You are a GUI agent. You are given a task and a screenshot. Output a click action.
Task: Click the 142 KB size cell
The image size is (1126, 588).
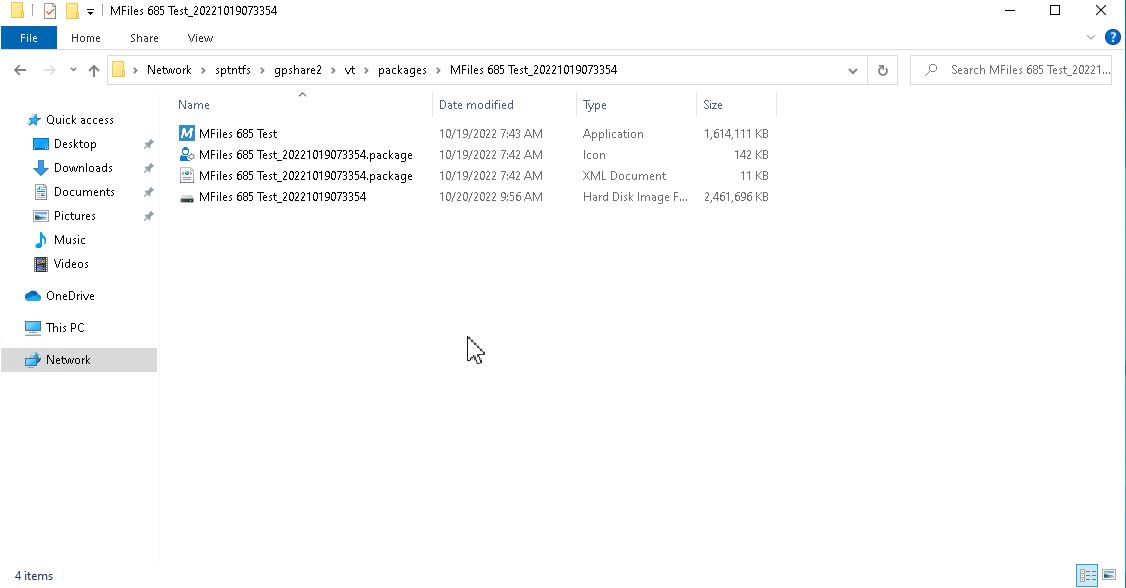click(x=751, y=155)
